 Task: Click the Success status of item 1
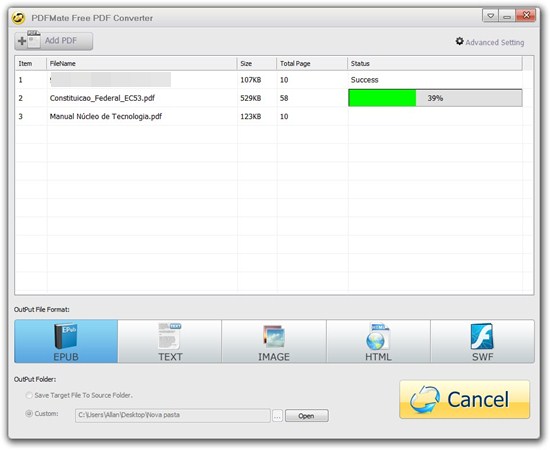pos(364,80)
